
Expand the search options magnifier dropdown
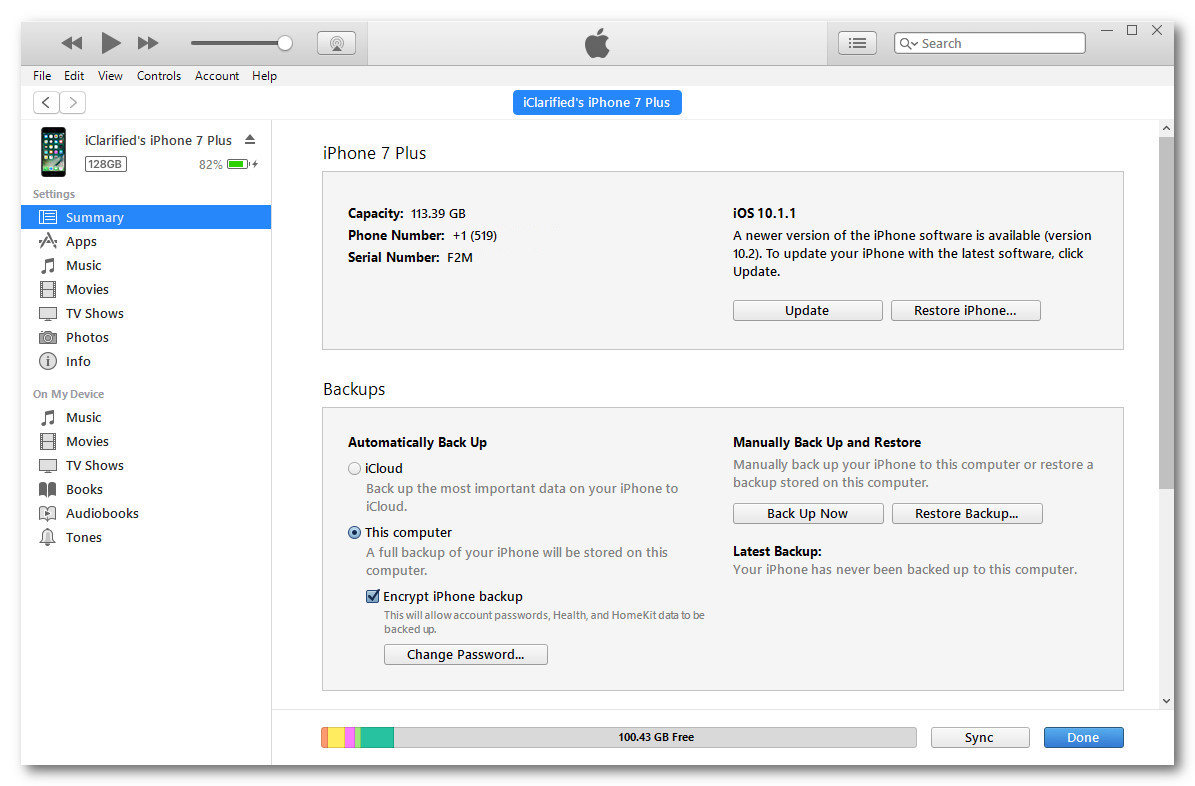click(x=908, y=44)
